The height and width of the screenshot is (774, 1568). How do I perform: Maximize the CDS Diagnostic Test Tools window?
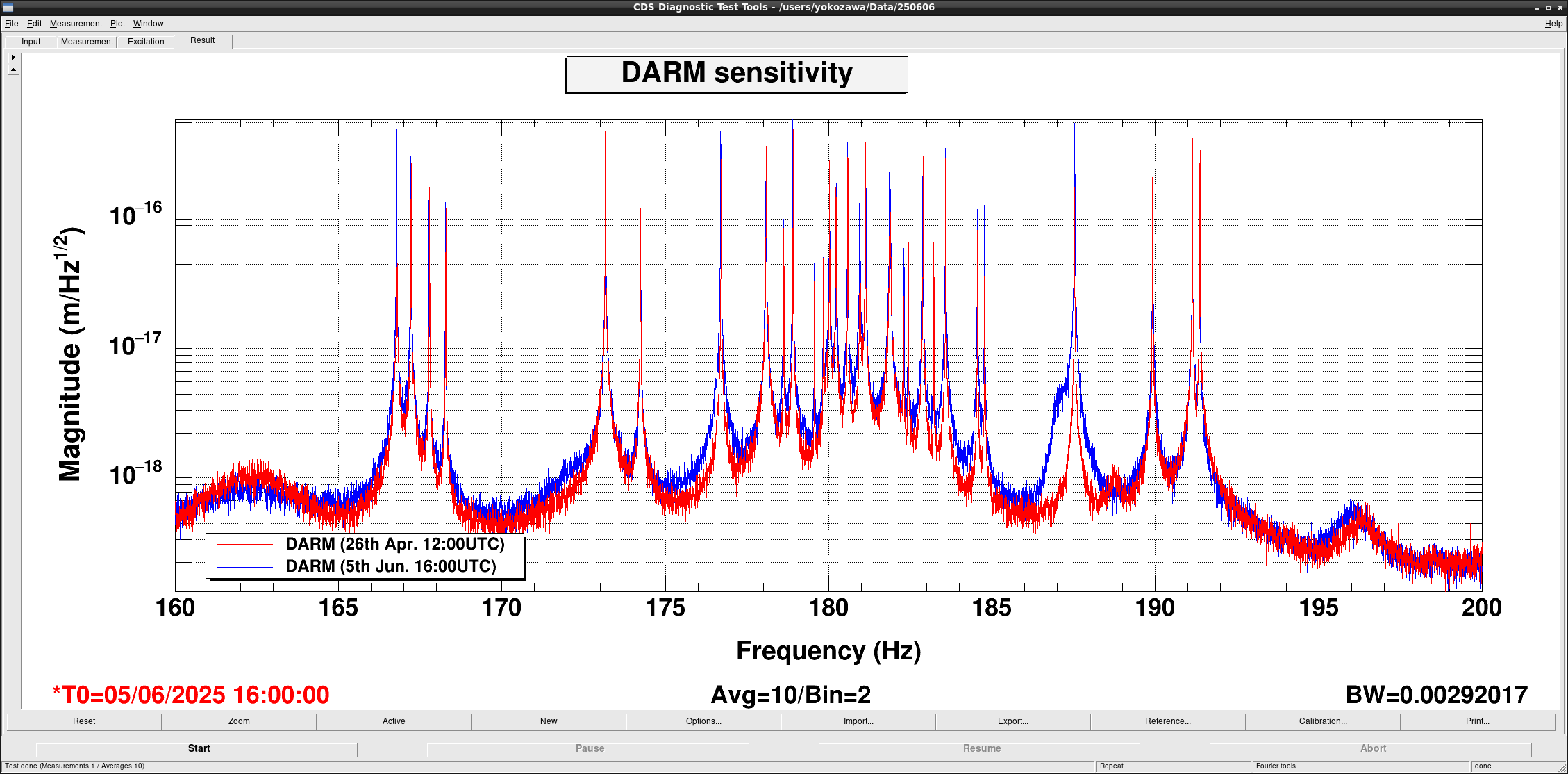[1548, 8]
